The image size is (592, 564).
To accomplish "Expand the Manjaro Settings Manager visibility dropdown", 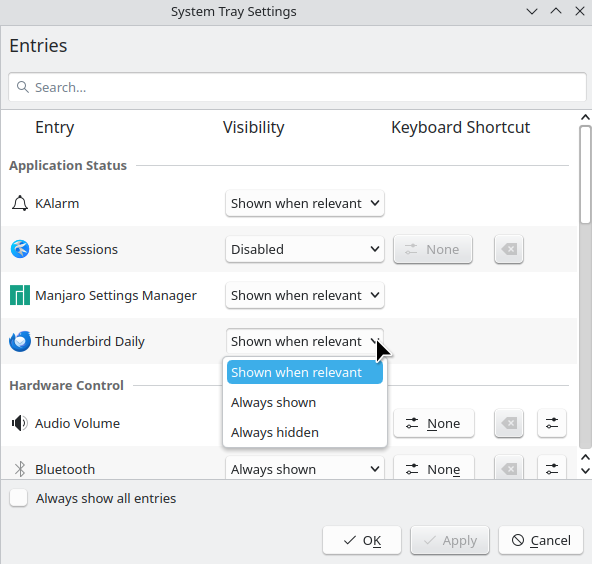I will 305,295.
